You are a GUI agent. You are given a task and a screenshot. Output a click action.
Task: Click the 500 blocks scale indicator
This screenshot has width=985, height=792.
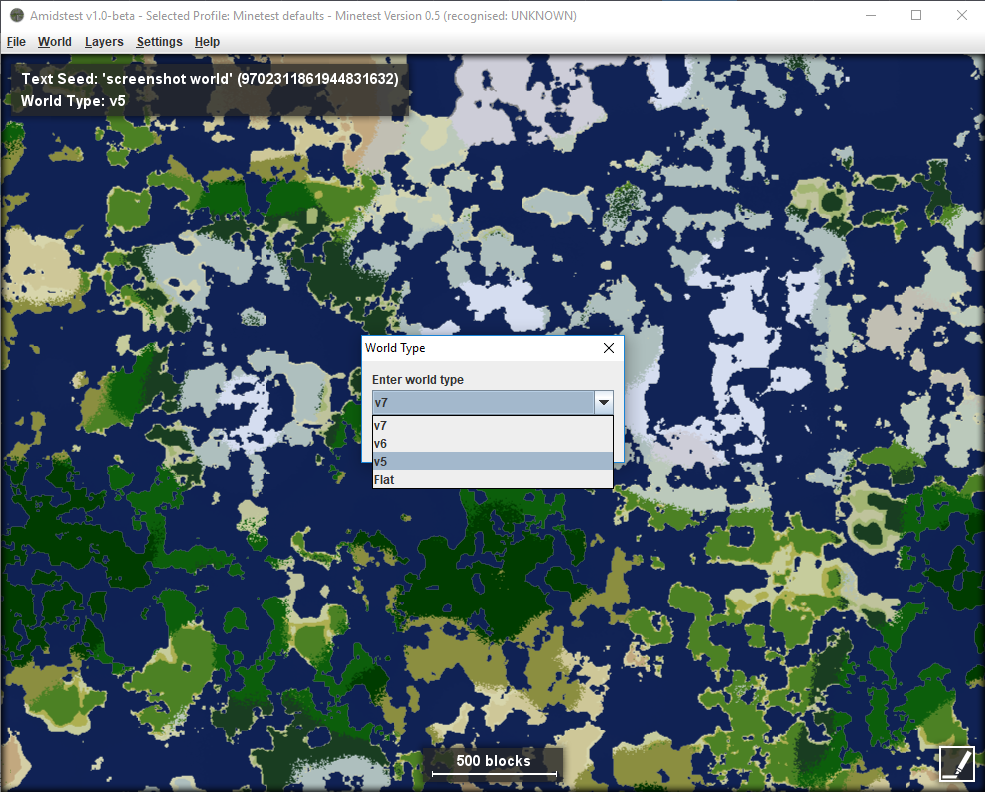point(493,763)
